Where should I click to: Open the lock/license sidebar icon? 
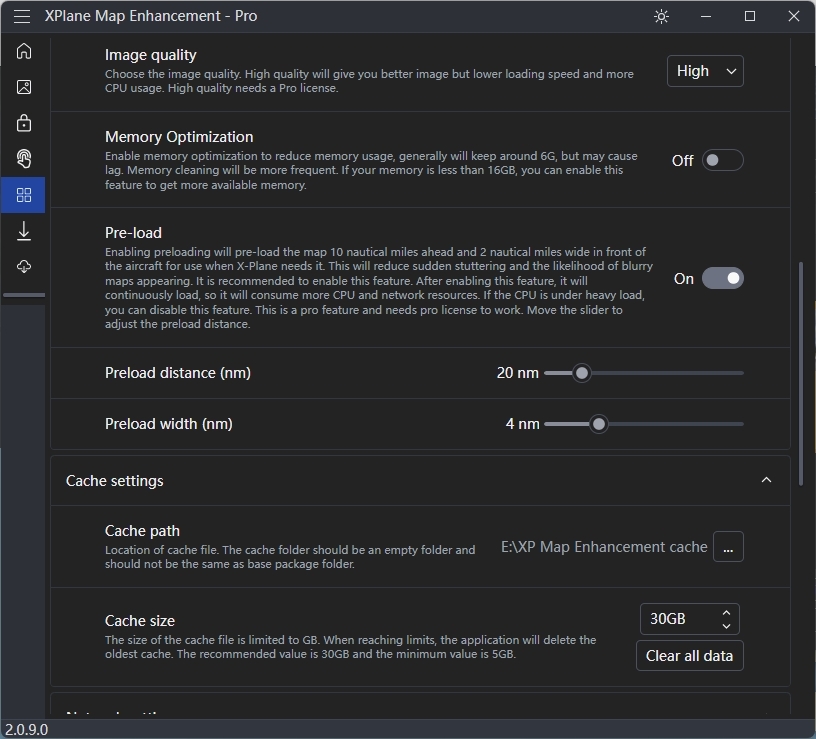(x=24, y=123)
